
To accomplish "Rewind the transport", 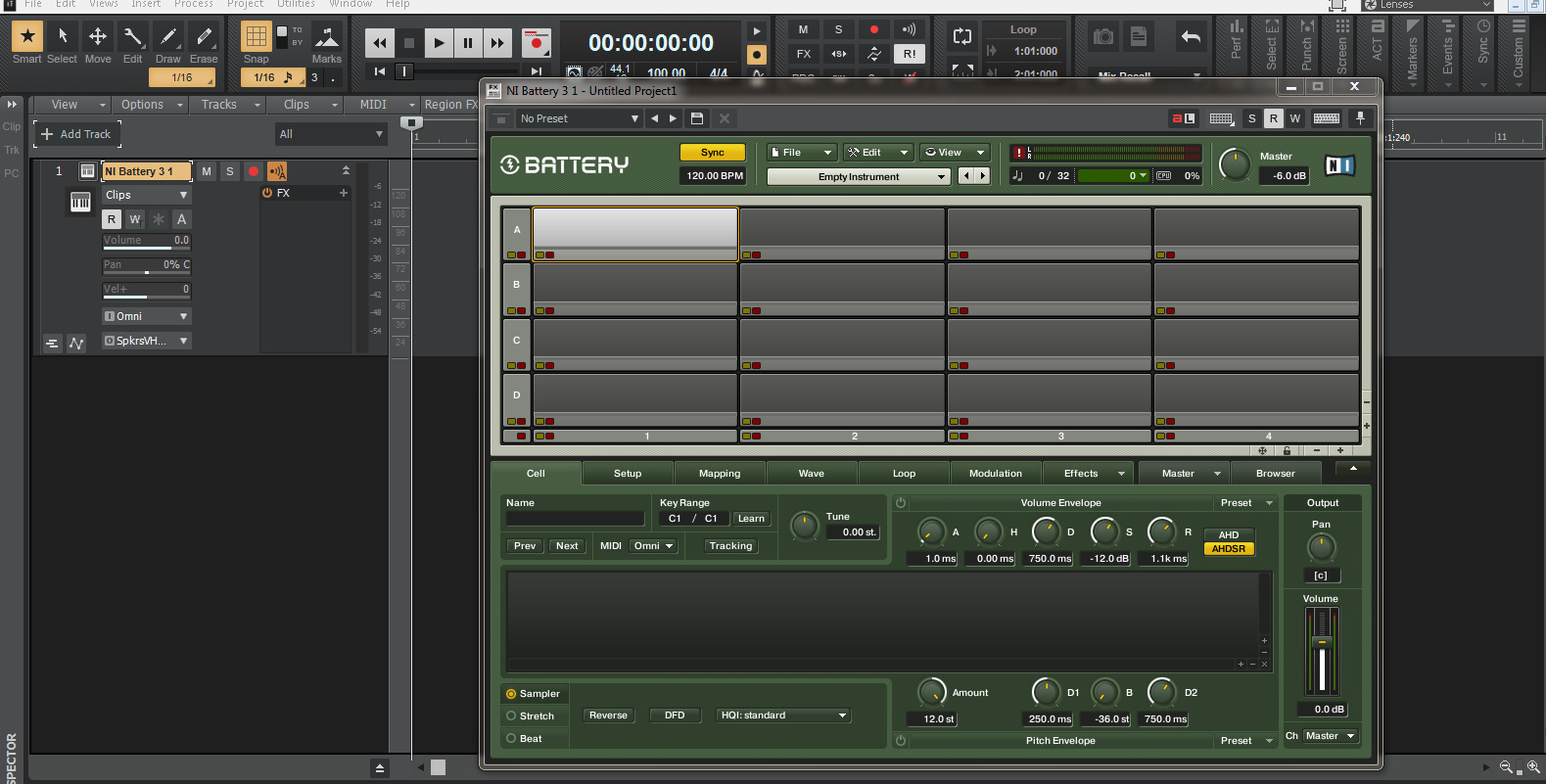I will [380, 43].
